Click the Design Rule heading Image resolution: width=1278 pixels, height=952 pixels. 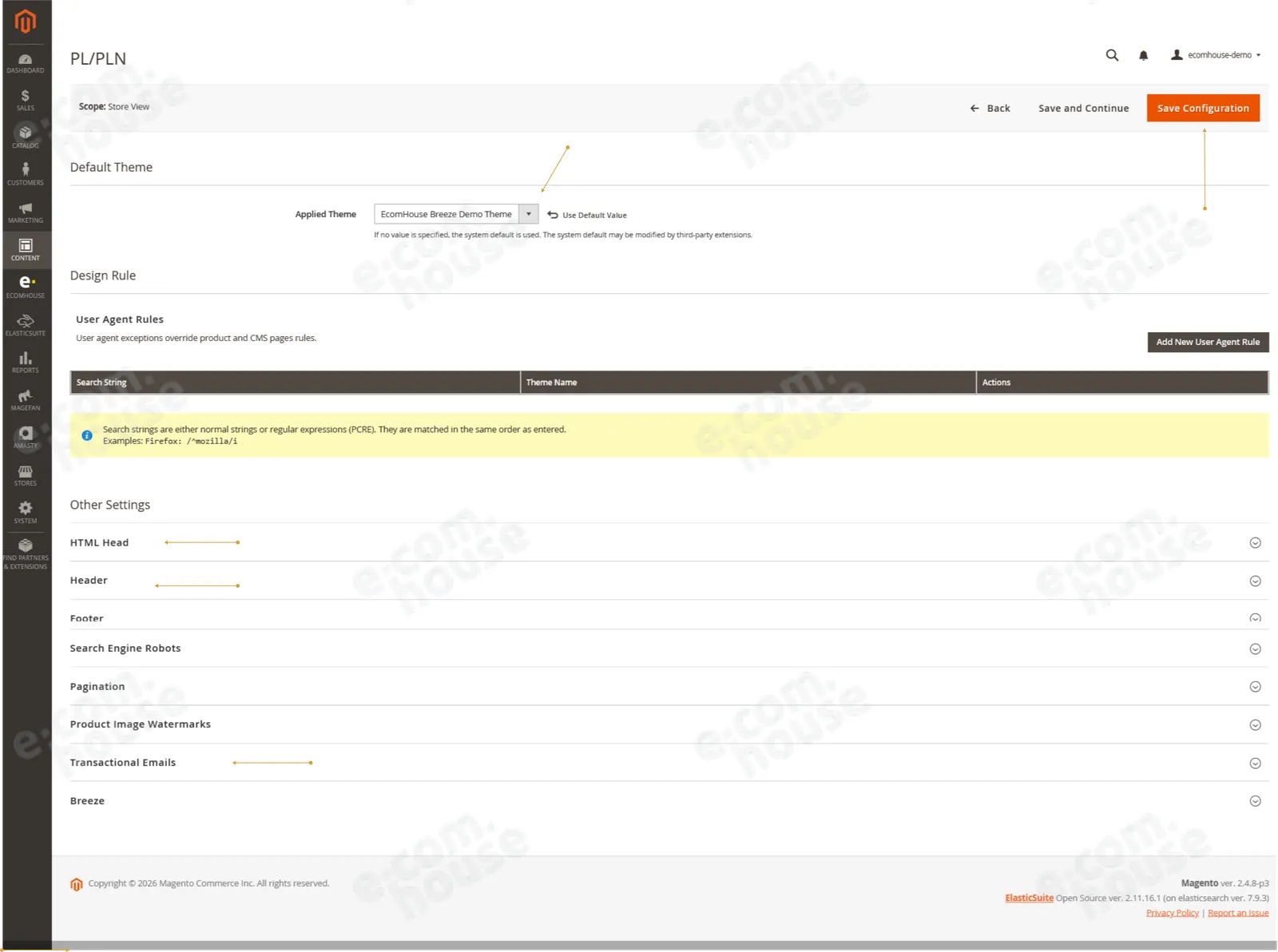coord(103,276)
